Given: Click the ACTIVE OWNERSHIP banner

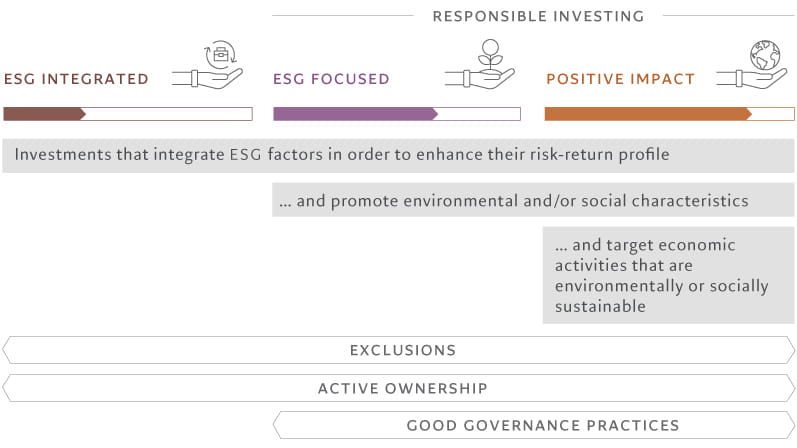Looking at the screenshot, I should 402,388.
